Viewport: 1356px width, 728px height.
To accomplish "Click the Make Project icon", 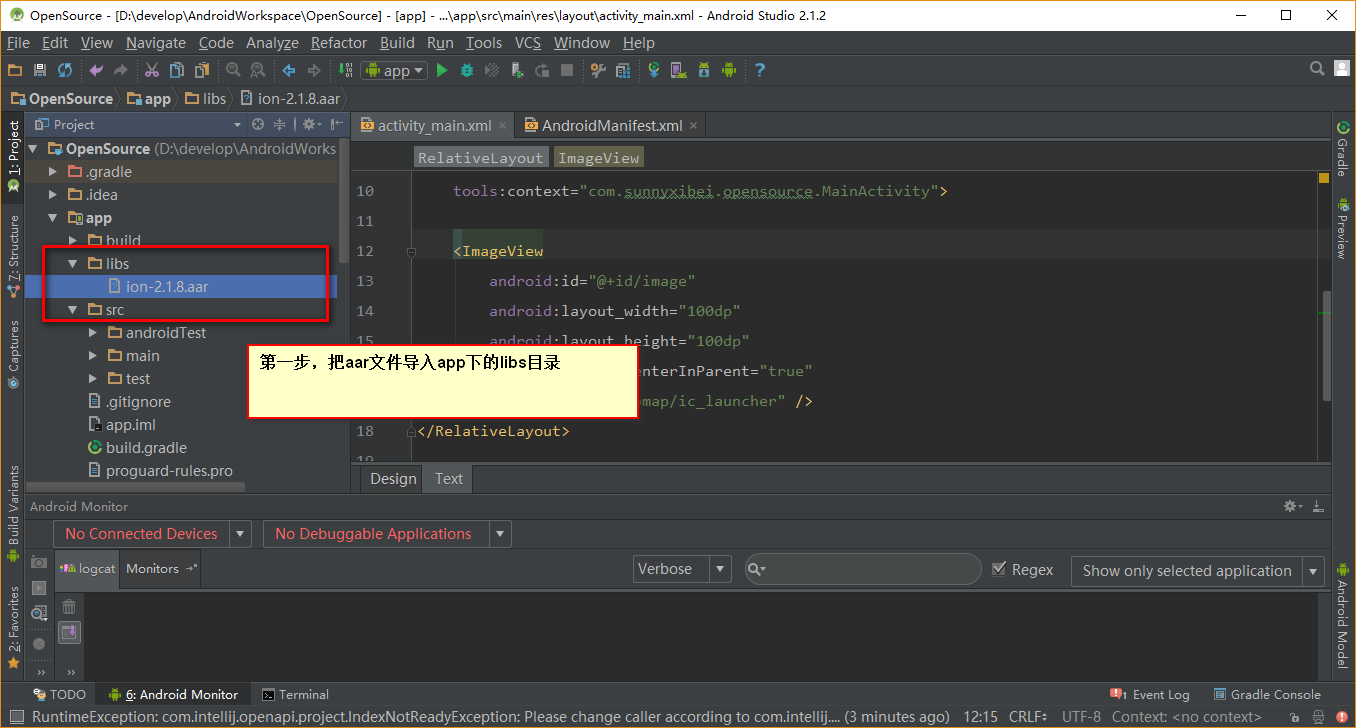I will click(x=345, y=70).
